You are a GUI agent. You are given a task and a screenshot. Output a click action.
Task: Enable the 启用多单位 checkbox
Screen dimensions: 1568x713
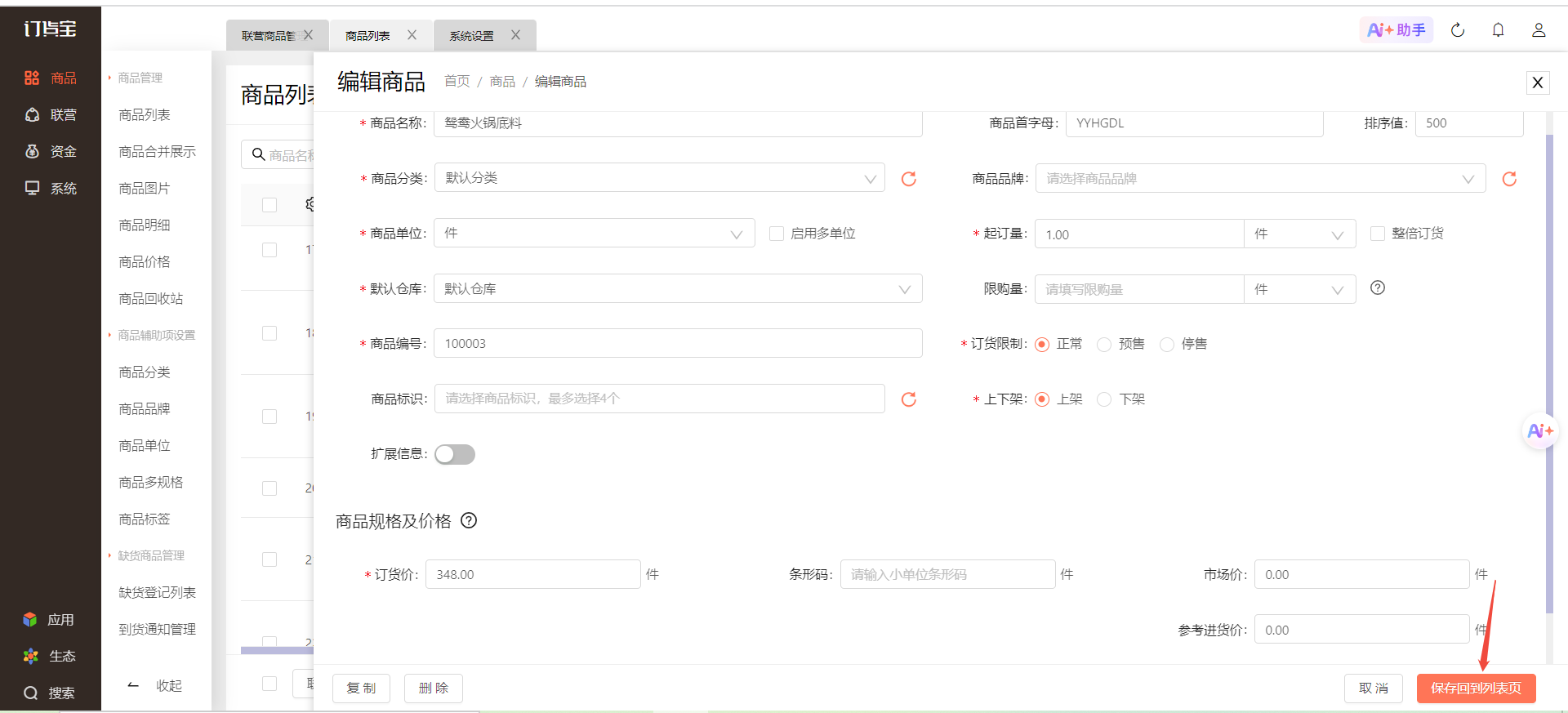coord(777,234)
